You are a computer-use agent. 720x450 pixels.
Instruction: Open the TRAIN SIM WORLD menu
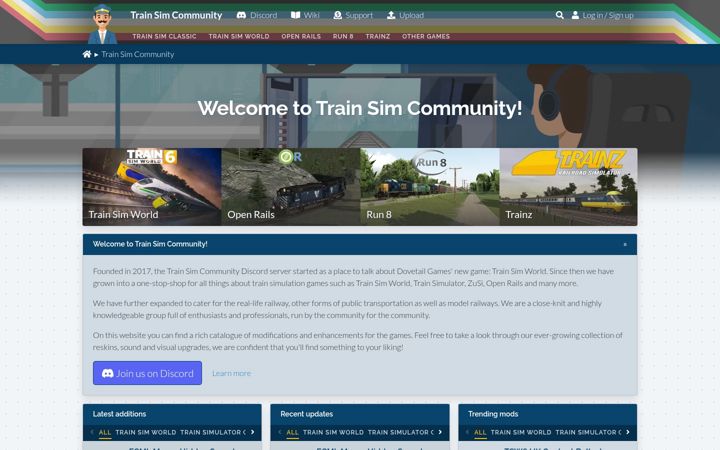tap(239, 36)
